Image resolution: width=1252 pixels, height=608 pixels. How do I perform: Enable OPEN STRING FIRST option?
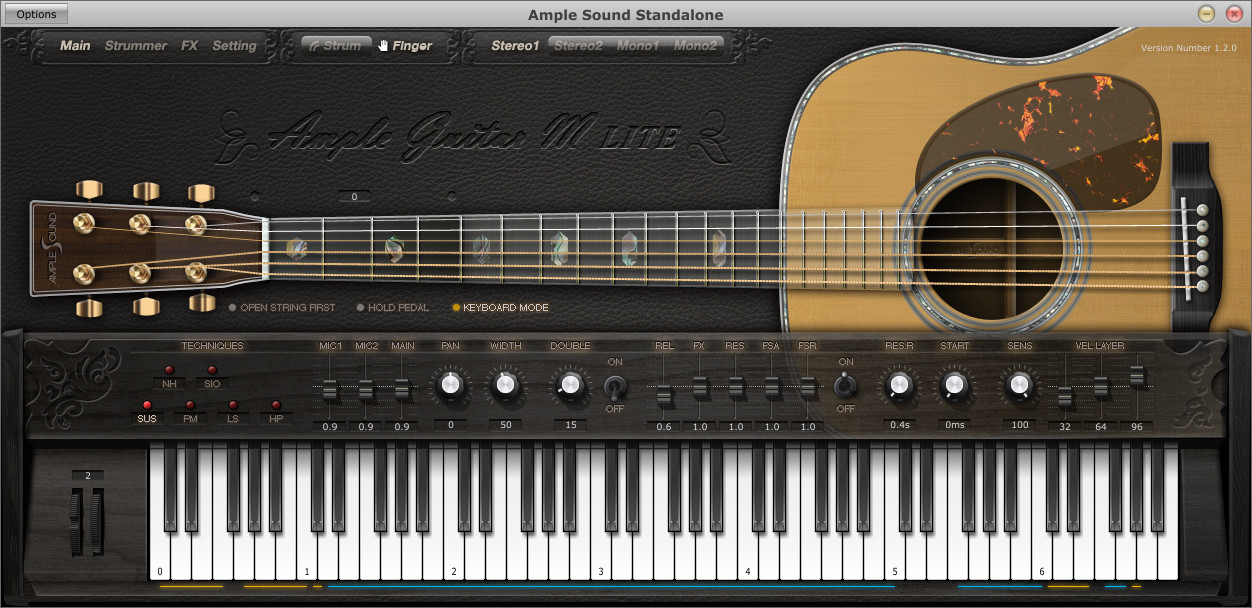282,308
